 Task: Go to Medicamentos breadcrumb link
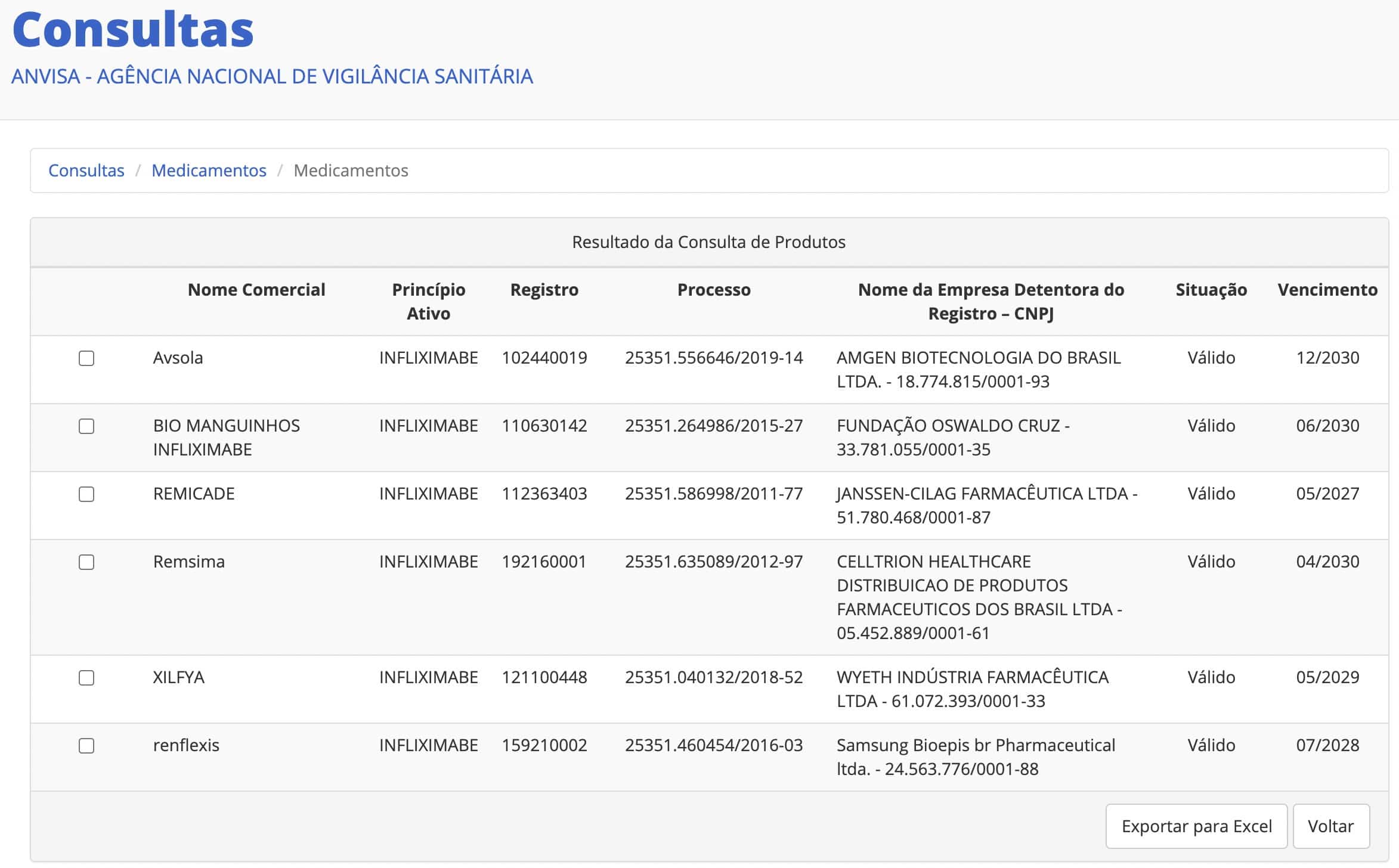click(209, 170)
